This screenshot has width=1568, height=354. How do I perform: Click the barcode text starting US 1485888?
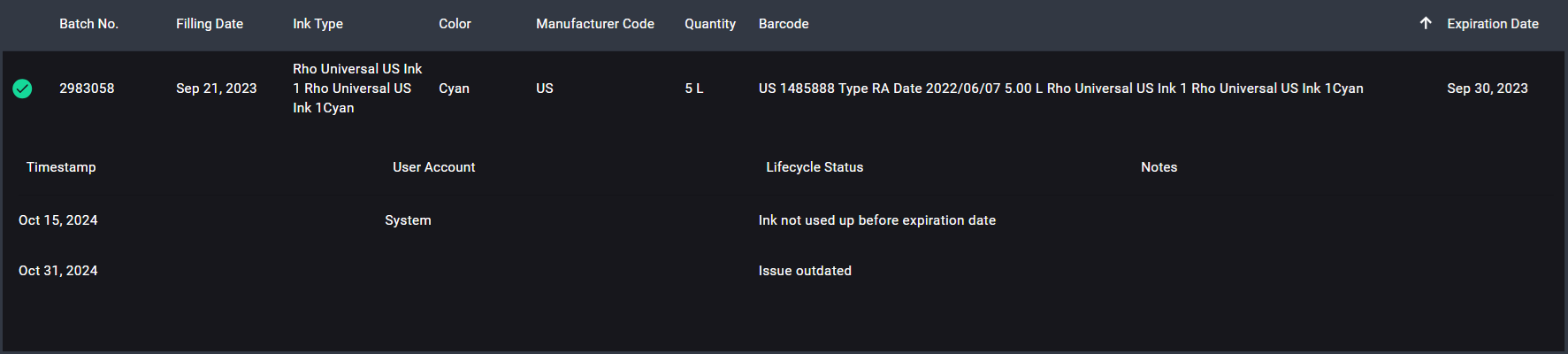[1060, 88]
